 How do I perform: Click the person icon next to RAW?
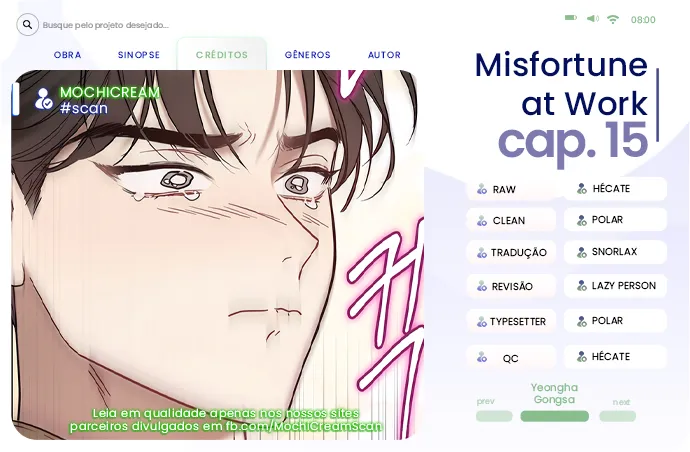(x=482, y=189)
